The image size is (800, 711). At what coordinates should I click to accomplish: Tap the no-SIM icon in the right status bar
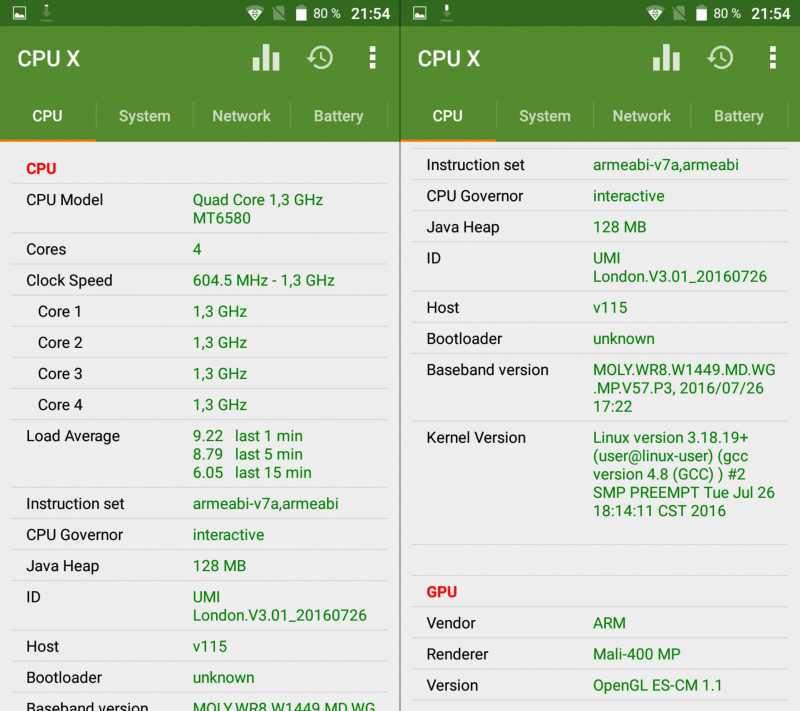coord(679,13)
